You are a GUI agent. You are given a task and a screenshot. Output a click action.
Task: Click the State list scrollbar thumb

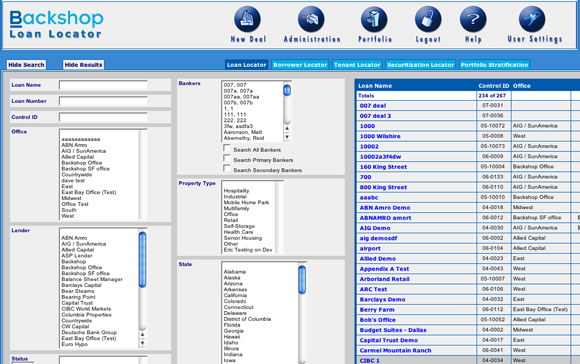(302, 280)
